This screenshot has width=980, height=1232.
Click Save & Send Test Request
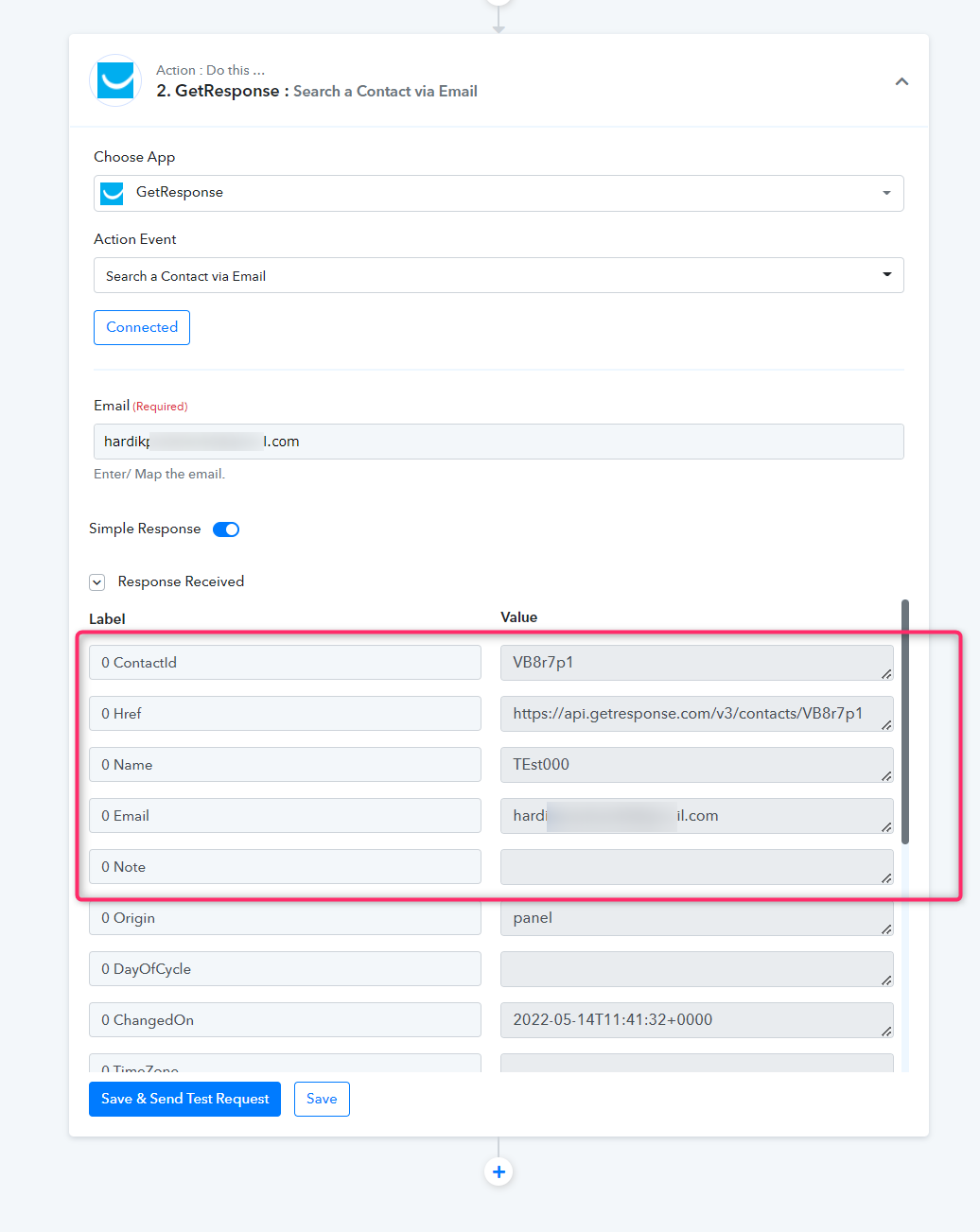[x=184, y=1099]
